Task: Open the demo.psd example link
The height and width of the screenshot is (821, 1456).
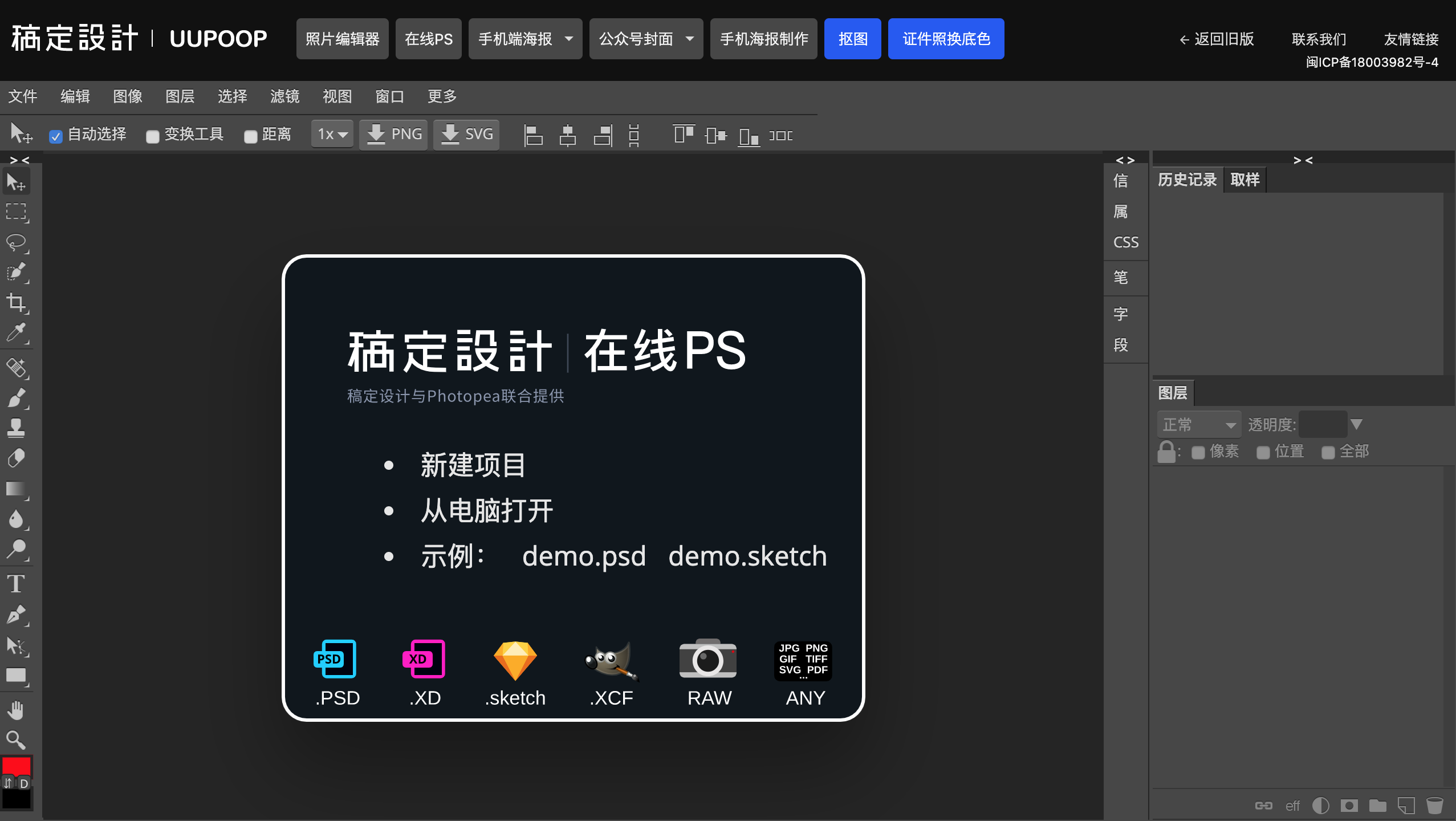Action: (x=584, y=556)
